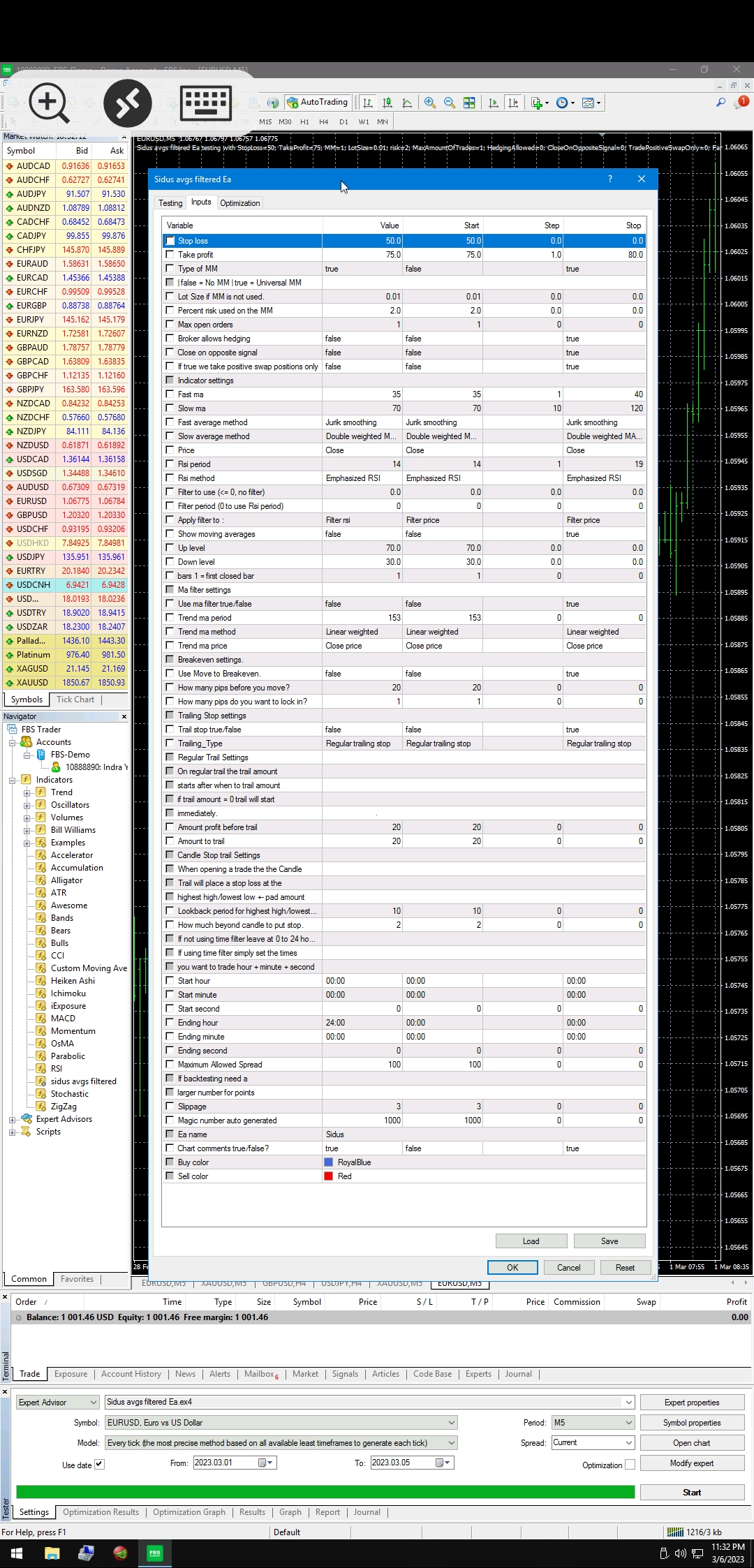This screenshot has width=754, height=1568.
Task: Toggle chart auto scroll icon
Action: click(494, 103)
